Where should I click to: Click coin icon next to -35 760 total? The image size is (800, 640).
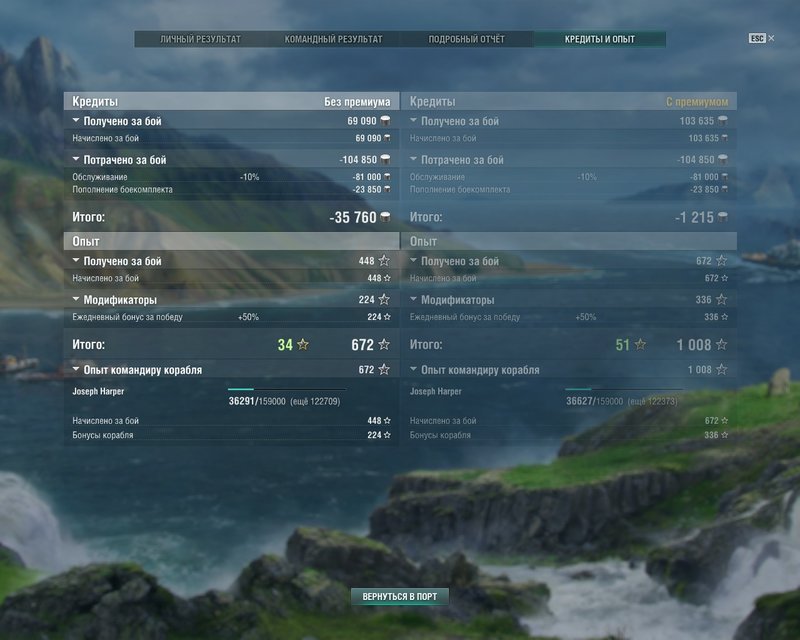pyautogui.click(x=386, y=217)
